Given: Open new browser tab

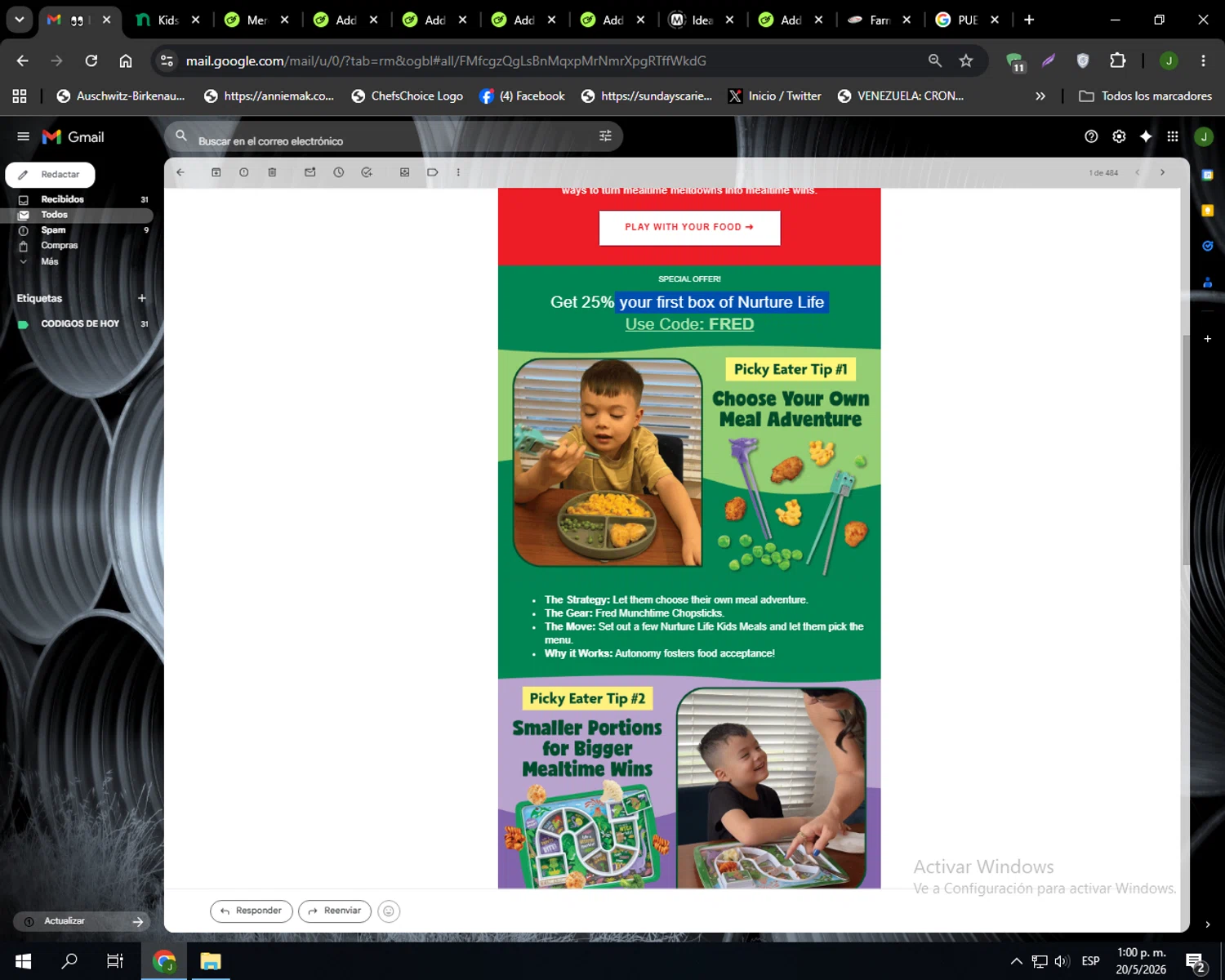Looking at the screenshot, I should (1029, 20).
